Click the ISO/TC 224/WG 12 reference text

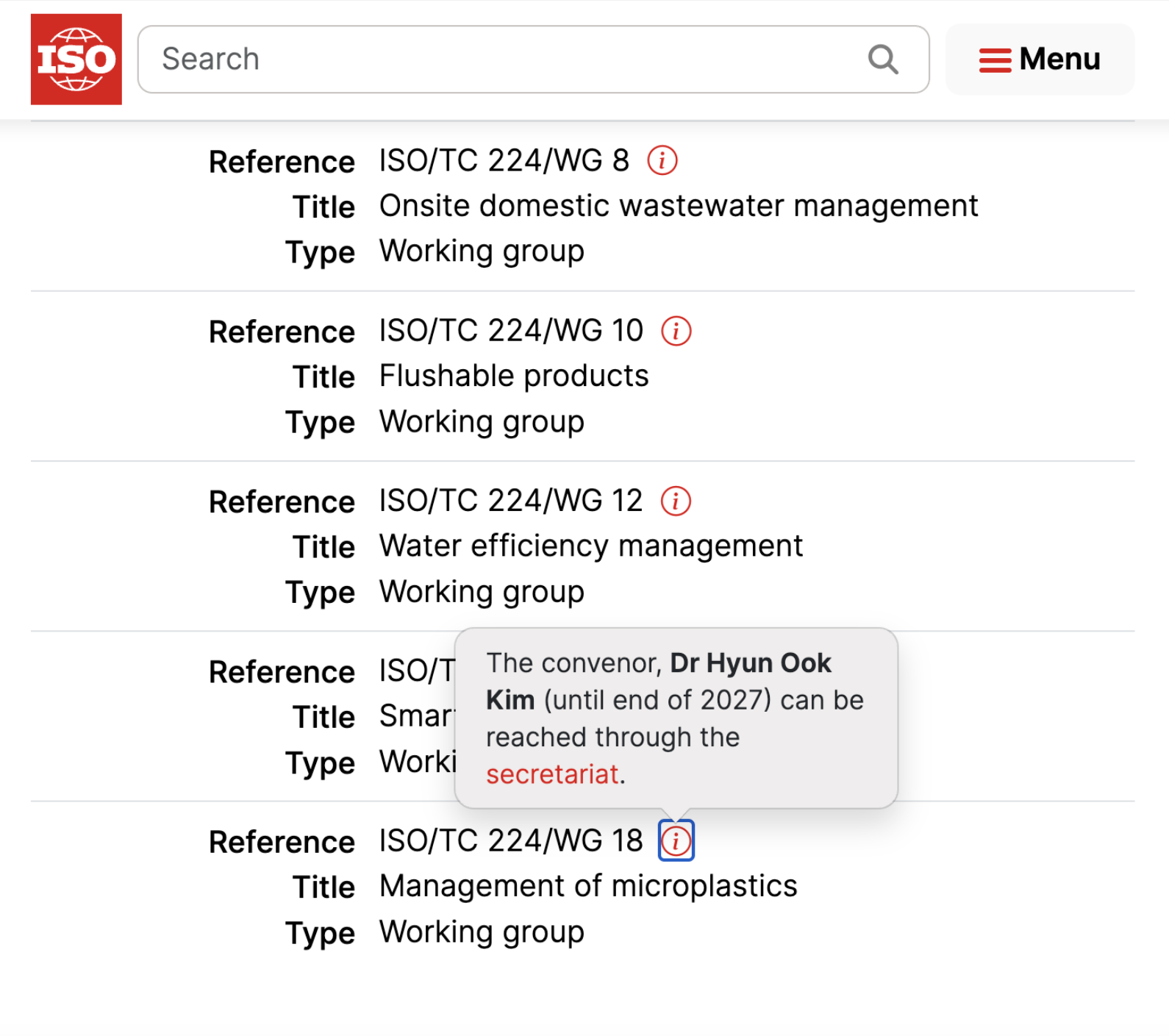(x=511, y=501)
